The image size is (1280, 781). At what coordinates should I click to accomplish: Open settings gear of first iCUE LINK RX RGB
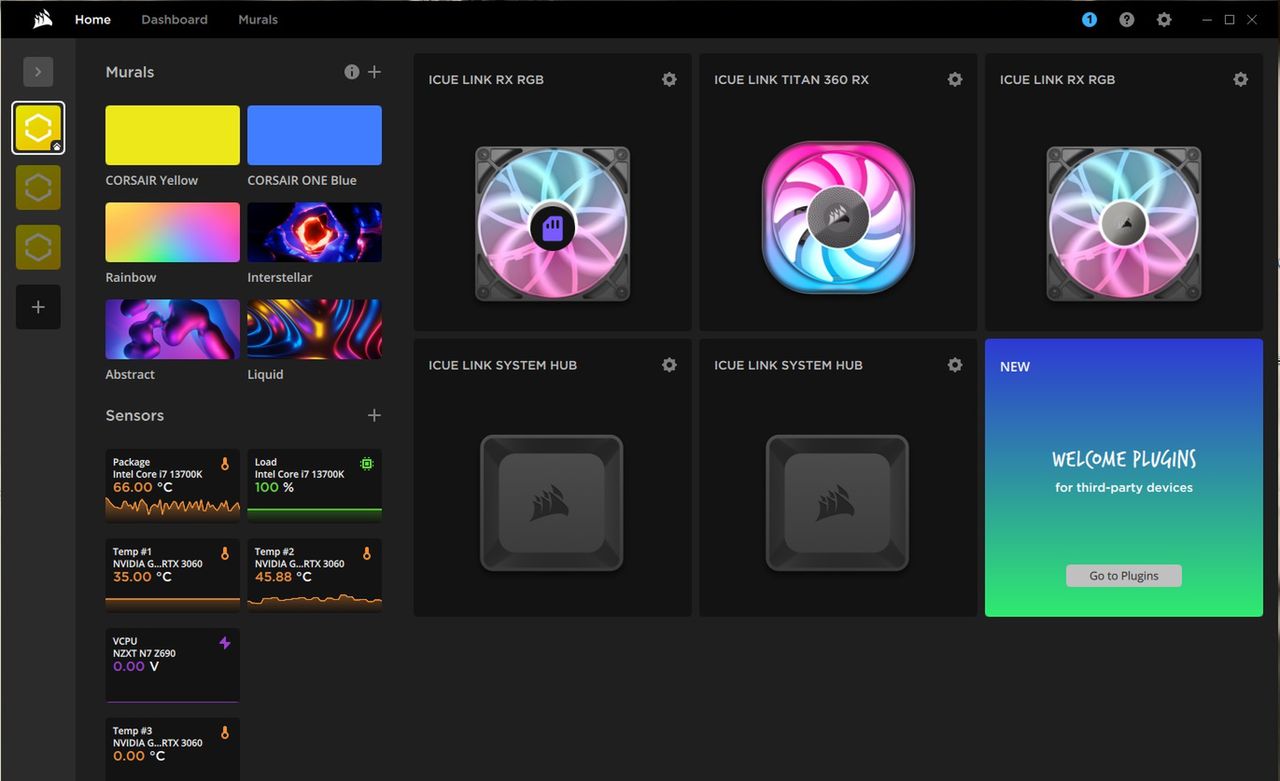(669, 79)
